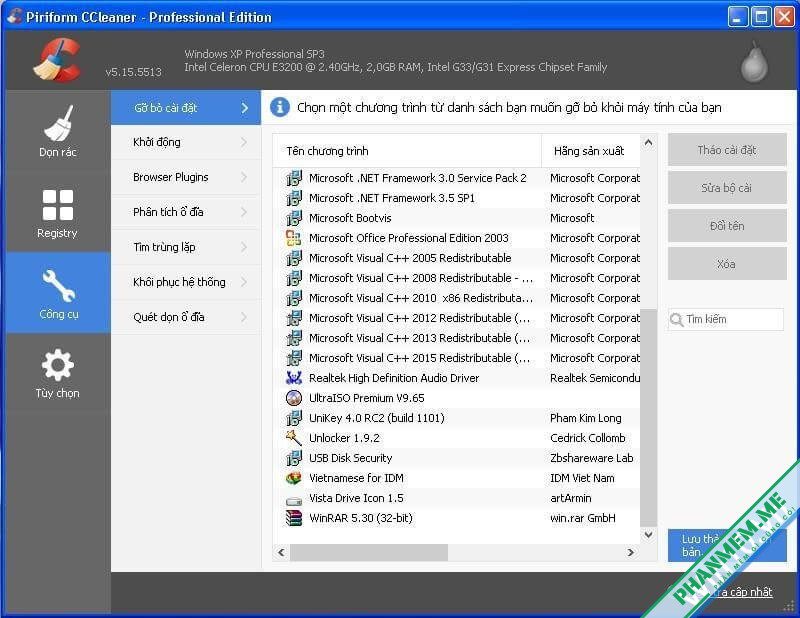Open Tùy chọn gear settings
Image resolution: width=800 pixels, height=618 pixels.
(x=58, y=373)
